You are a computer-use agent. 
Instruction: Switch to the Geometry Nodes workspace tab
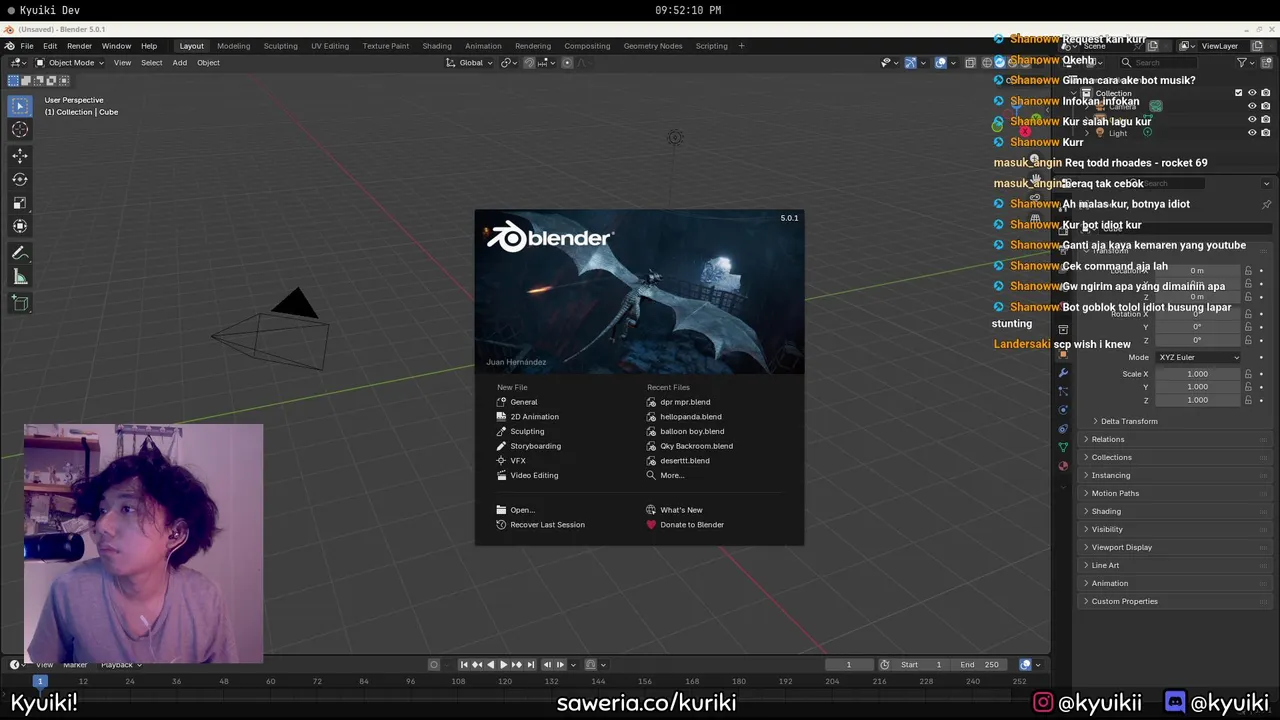(x=653, y=46)
